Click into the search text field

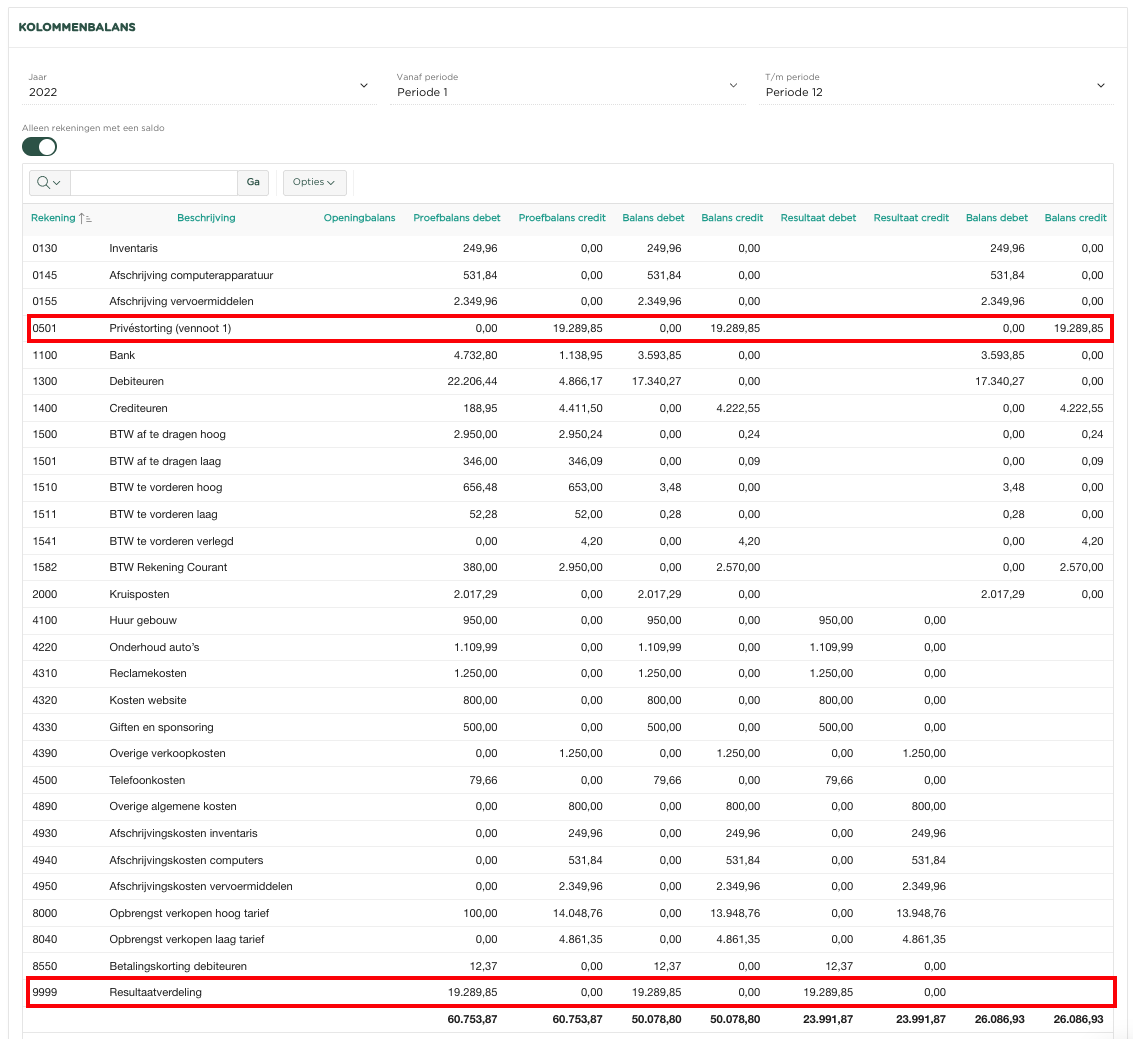coord(153,183)
